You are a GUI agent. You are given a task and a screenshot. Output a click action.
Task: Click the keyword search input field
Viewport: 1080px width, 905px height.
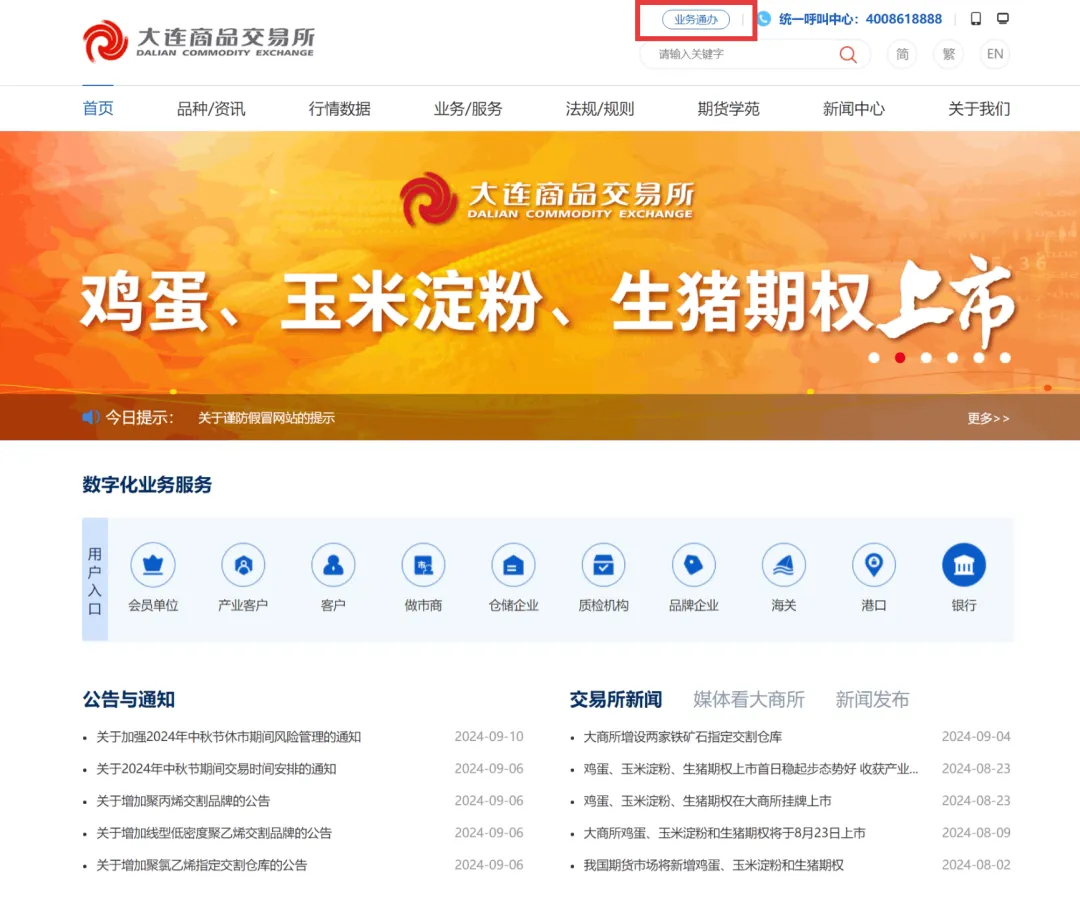(x=740, y=55)
